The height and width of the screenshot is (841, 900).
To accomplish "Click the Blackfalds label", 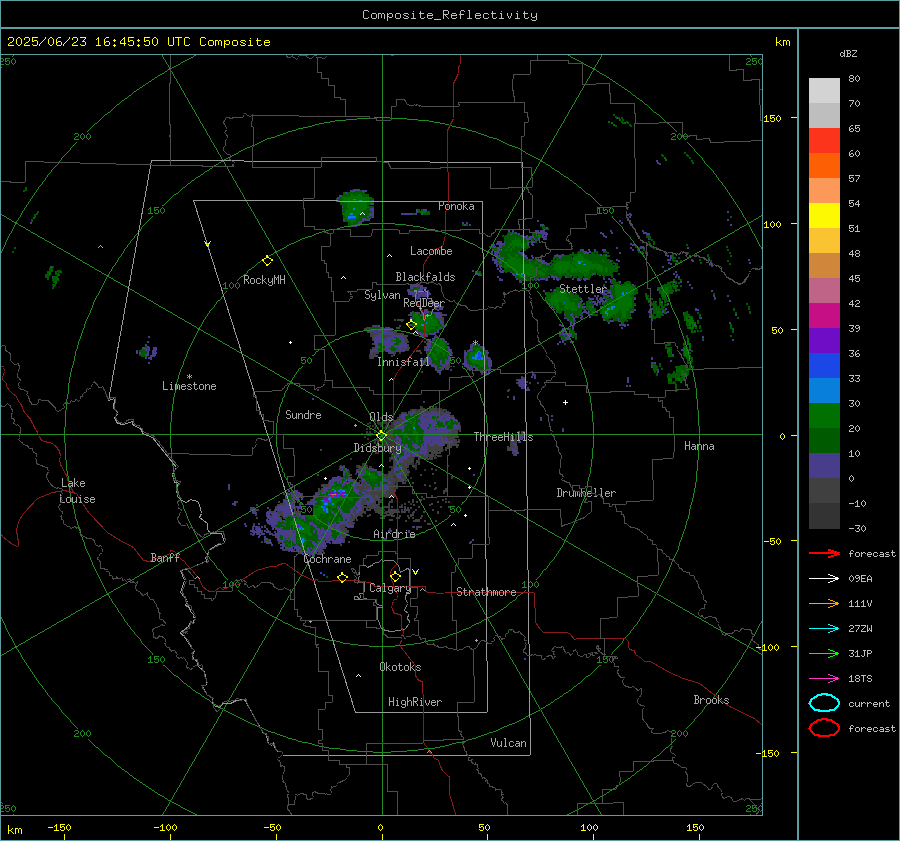I will (425, 277).
